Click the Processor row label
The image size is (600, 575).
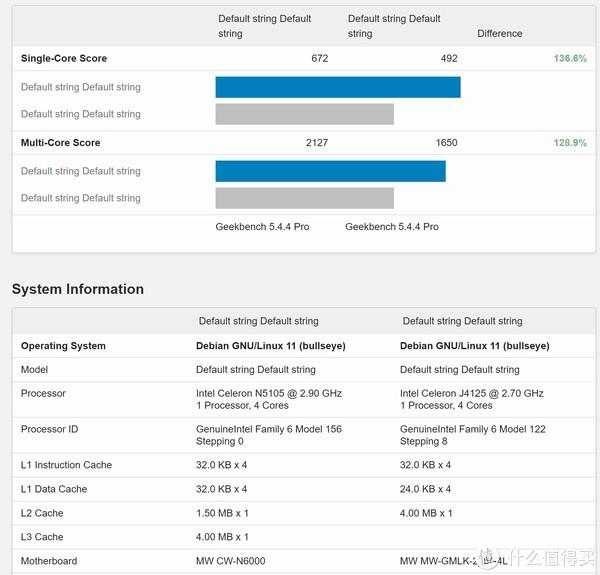coord(43,393)
